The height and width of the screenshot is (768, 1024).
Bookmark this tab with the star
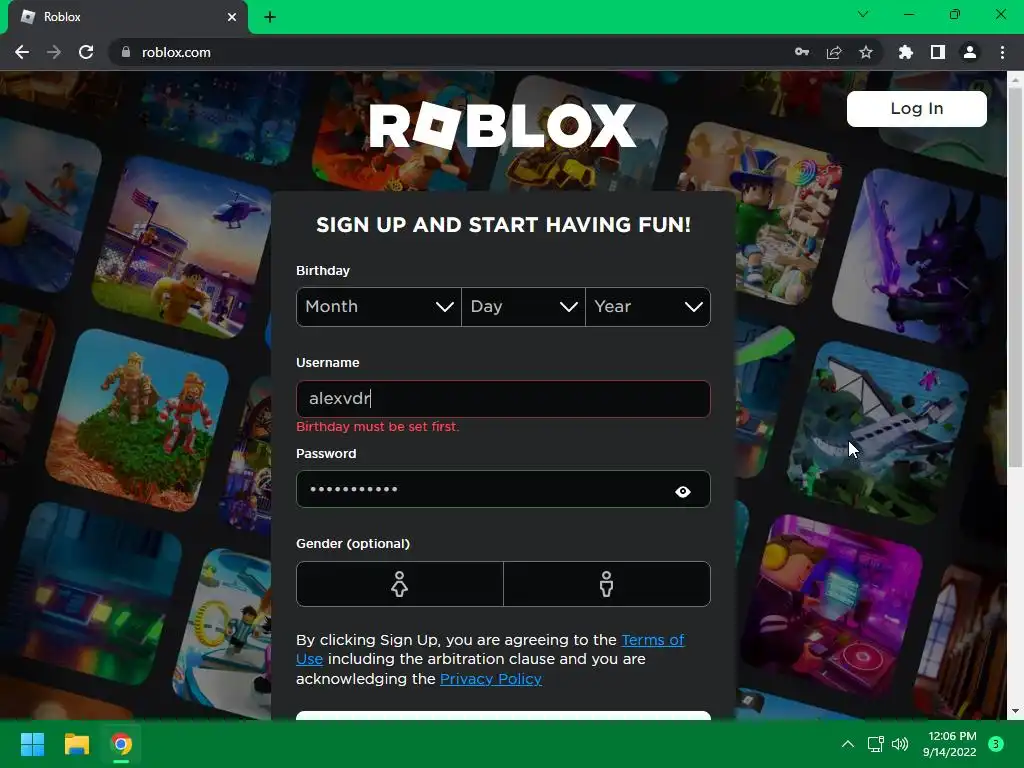(x=866, y=52)
